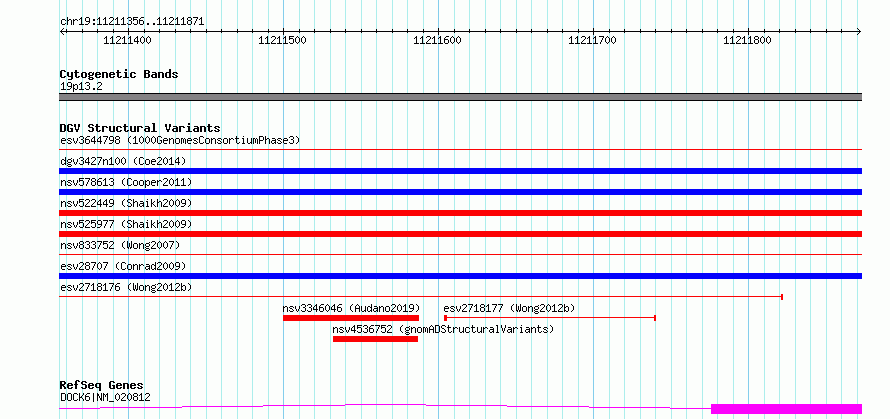890x419 pixels.
Task: Open variant nsv525977 (Shaikh2009) label
Action: (126, 224)
